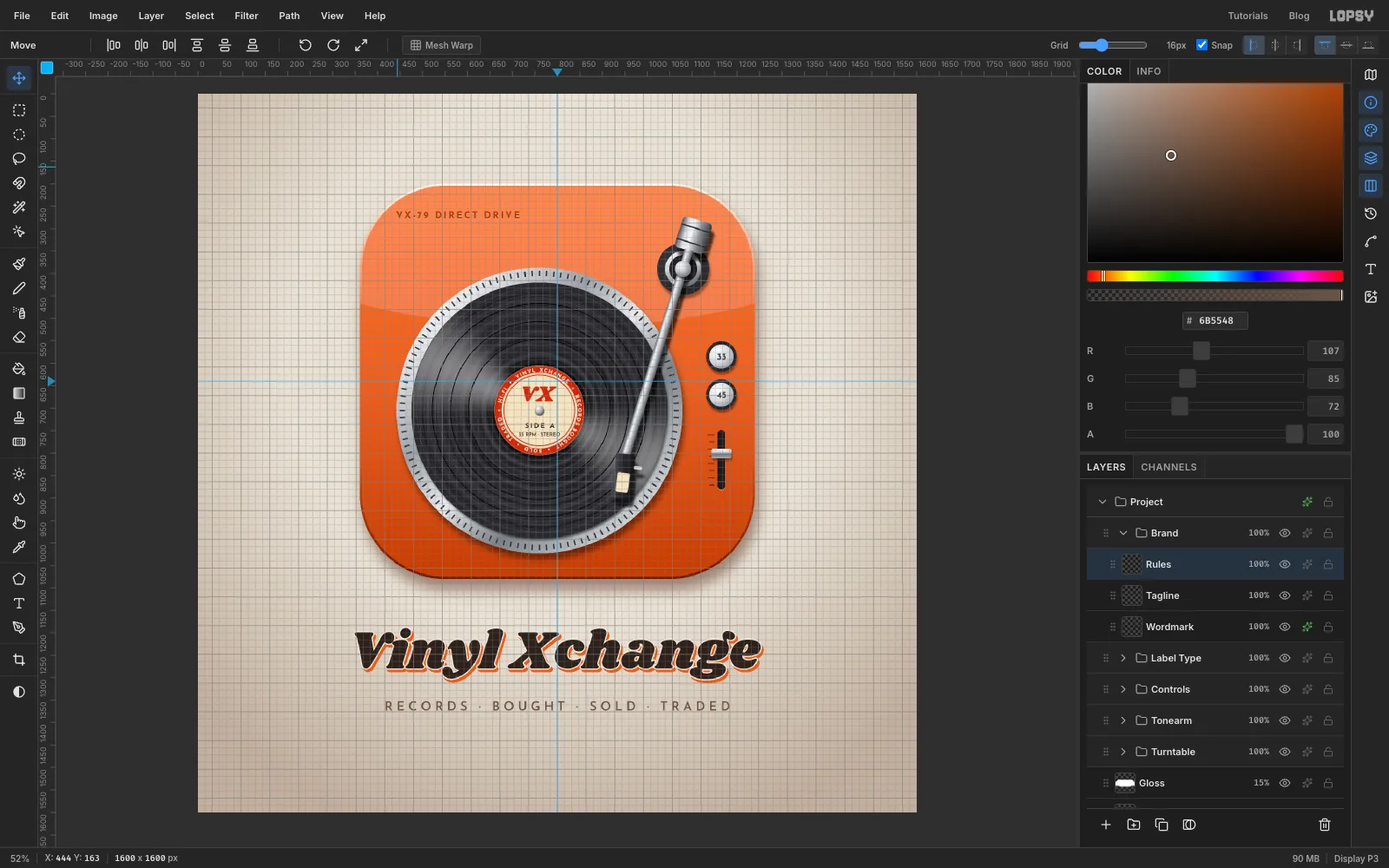Click the hex color input field
This screenshot has height=868, width=1389.
pos(1215,320)
